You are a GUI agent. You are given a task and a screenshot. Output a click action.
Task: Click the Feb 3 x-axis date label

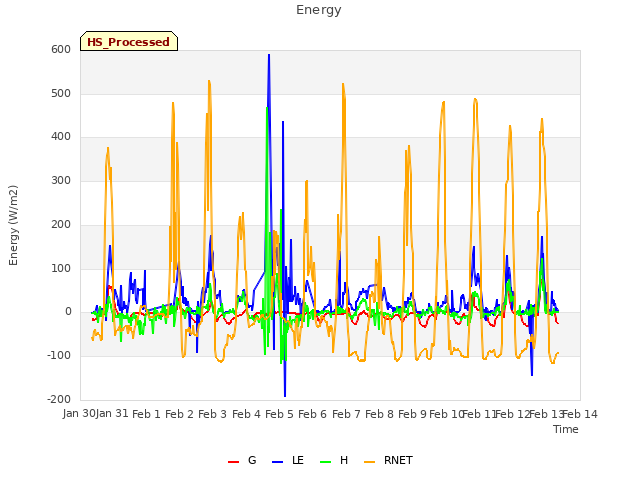[212, 414]
